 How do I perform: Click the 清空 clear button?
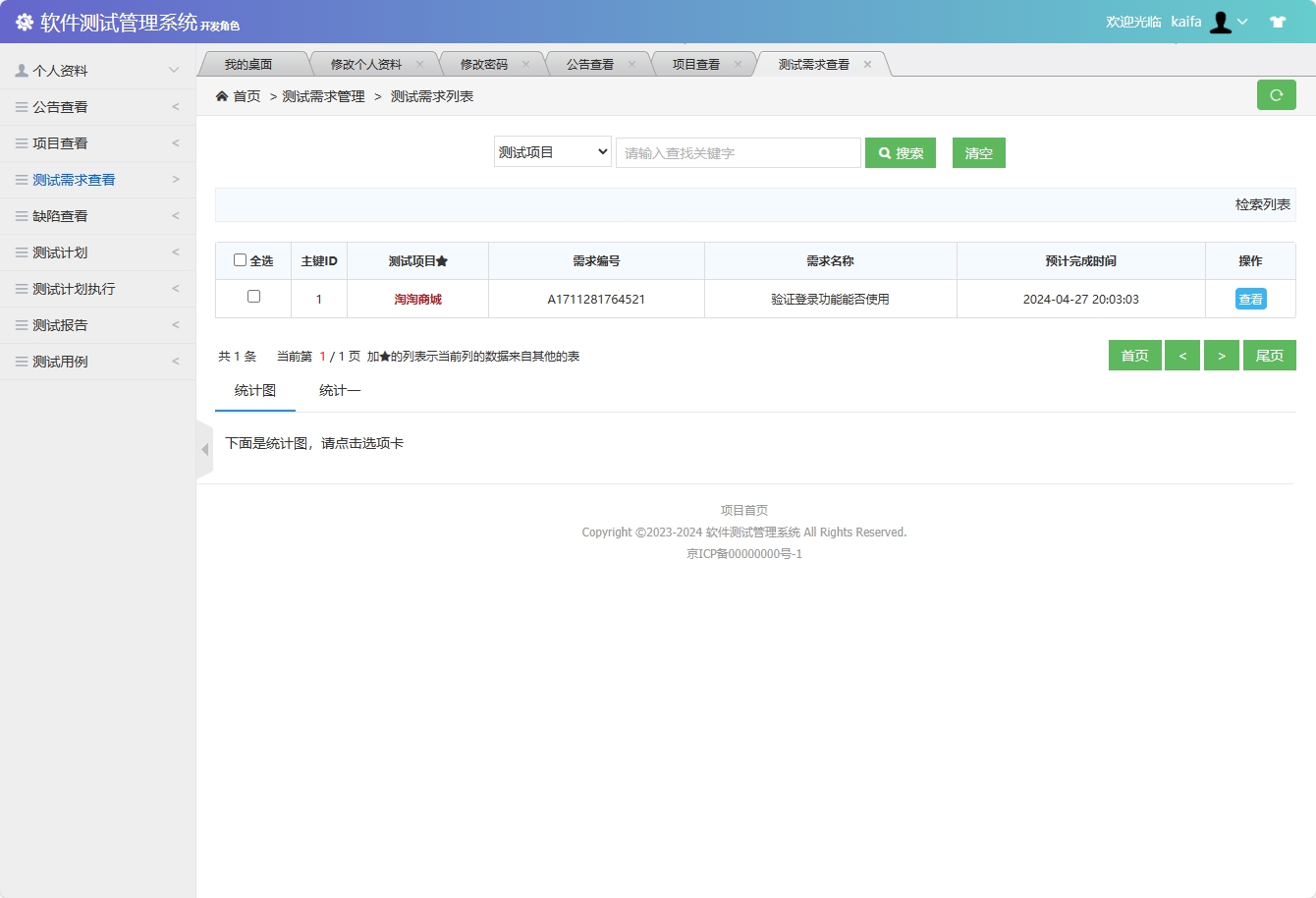[978, 152]
